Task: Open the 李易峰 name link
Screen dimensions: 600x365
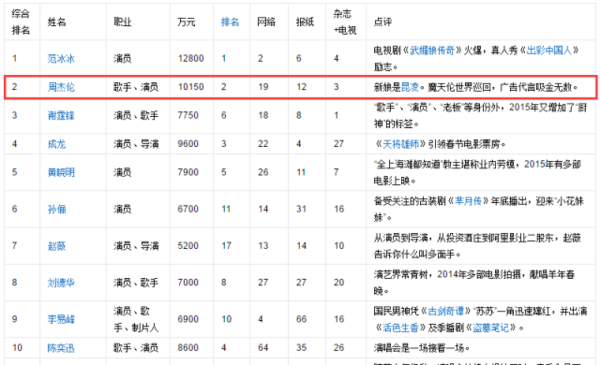Action: (x=61, y=319)
